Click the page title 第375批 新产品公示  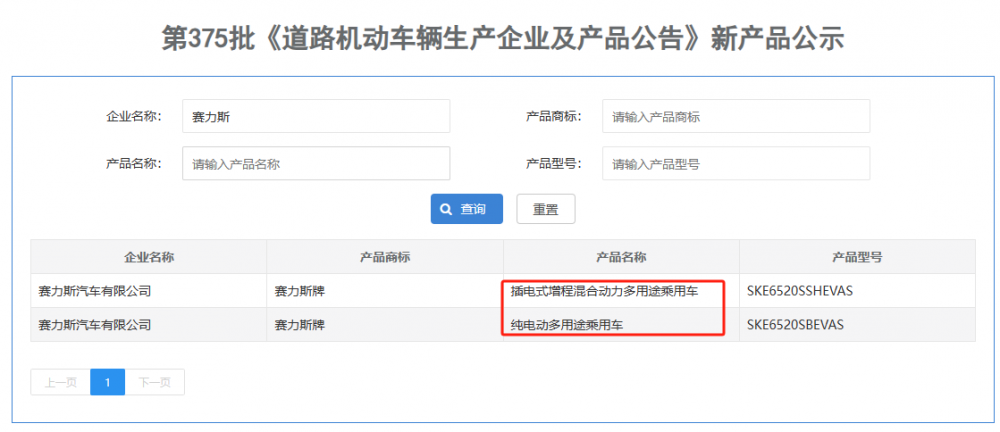[x=503, y=40]
